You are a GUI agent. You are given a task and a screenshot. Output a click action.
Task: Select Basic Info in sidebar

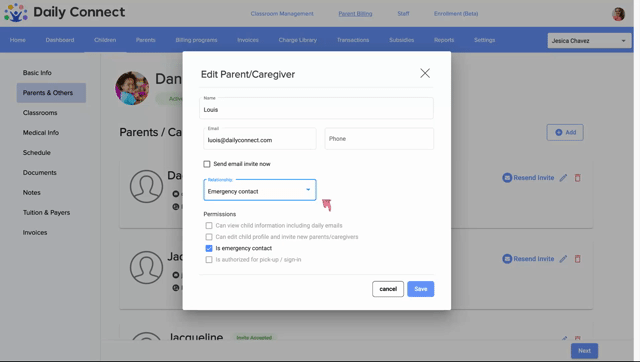(37, 73)
